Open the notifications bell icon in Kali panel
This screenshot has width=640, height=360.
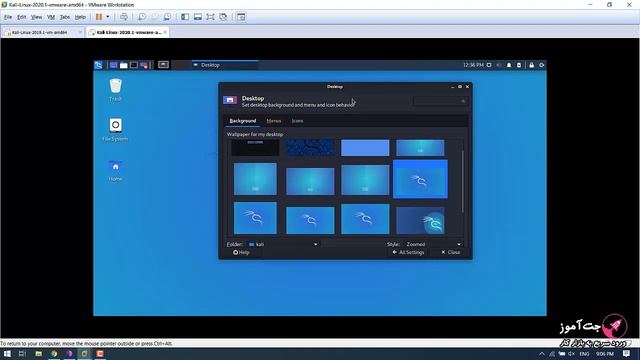[x=509, y=65]
